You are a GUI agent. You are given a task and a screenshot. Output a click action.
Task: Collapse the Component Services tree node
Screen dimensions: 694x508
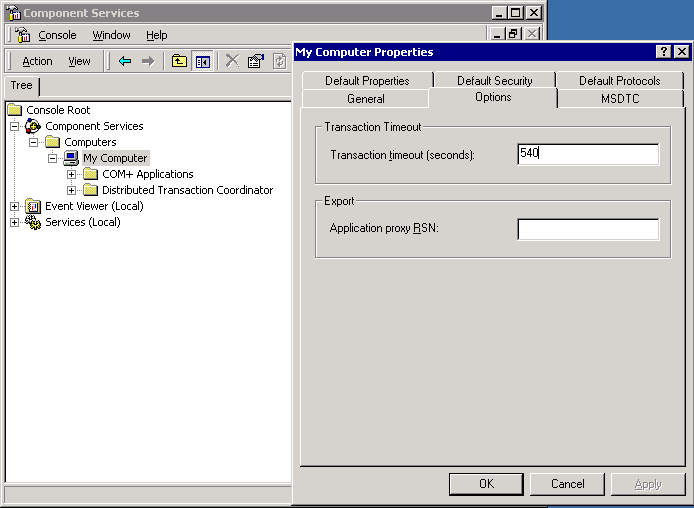point(15,127)
